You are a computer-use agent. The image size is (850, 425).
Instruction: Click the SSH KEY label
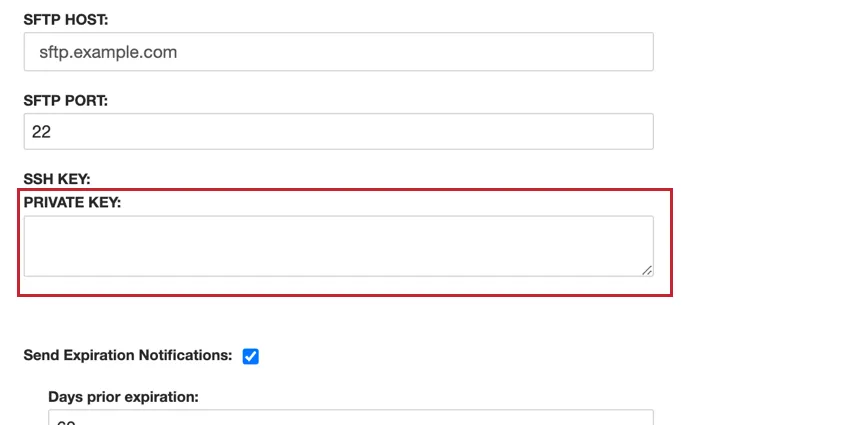pos(57,178)
